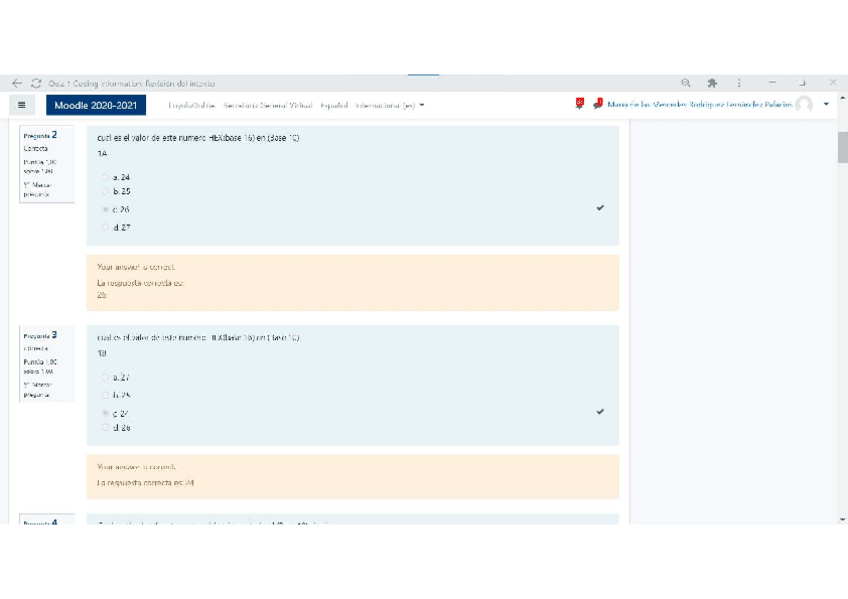Screen dimensions: 848x599
Task: Select option b. 25 in Pregunta 2
Action: (105, 191)
